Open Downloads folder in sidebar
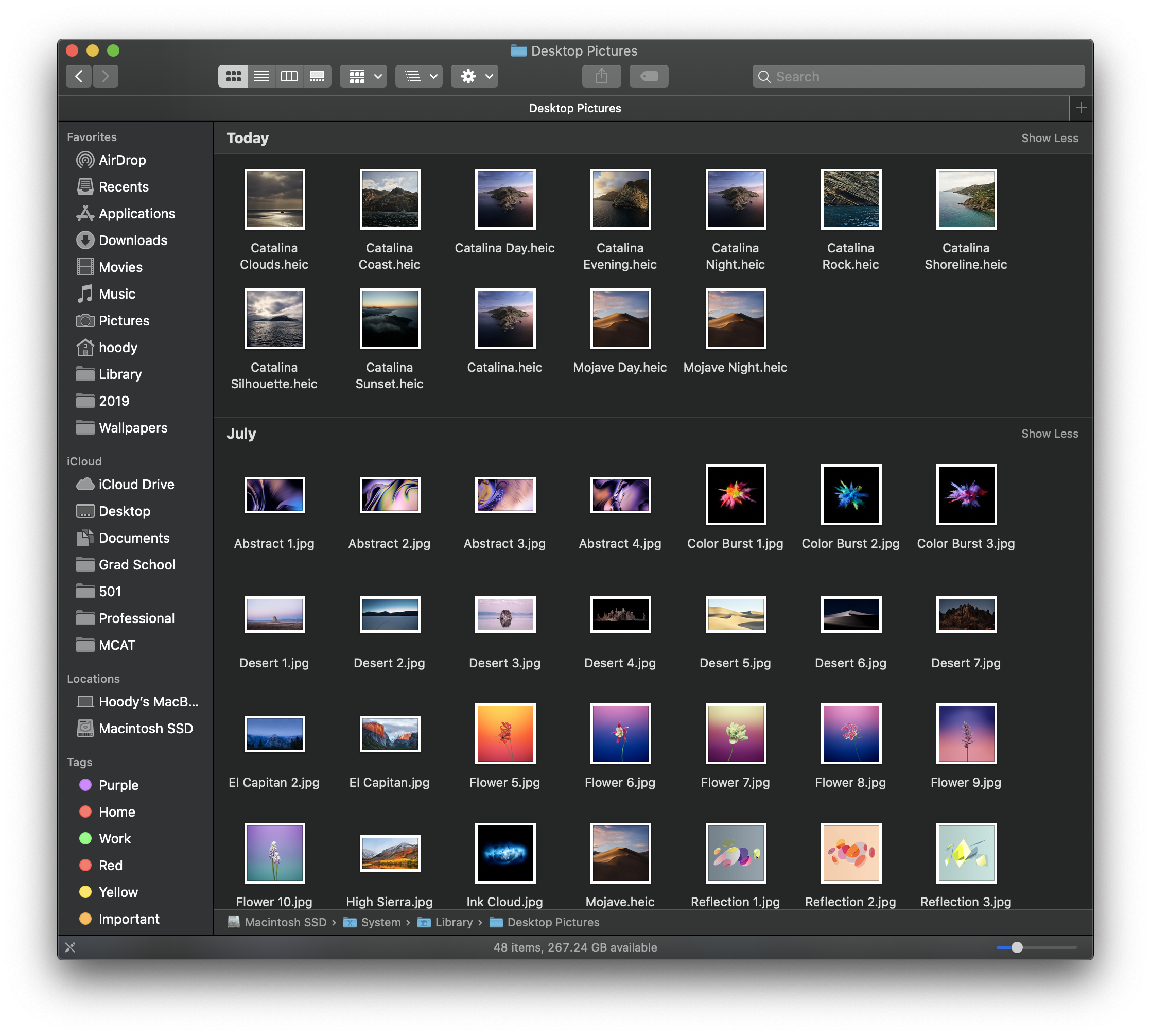 point(133,240)
